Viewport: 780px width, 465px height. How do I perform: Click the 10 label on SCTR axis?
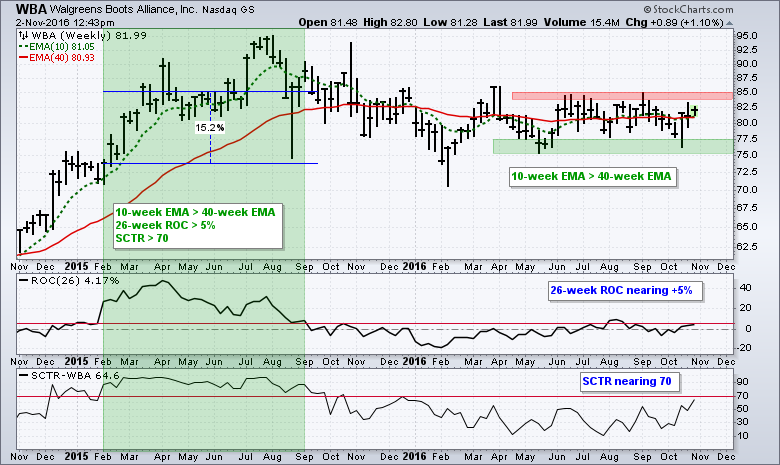tap(743, 436)
